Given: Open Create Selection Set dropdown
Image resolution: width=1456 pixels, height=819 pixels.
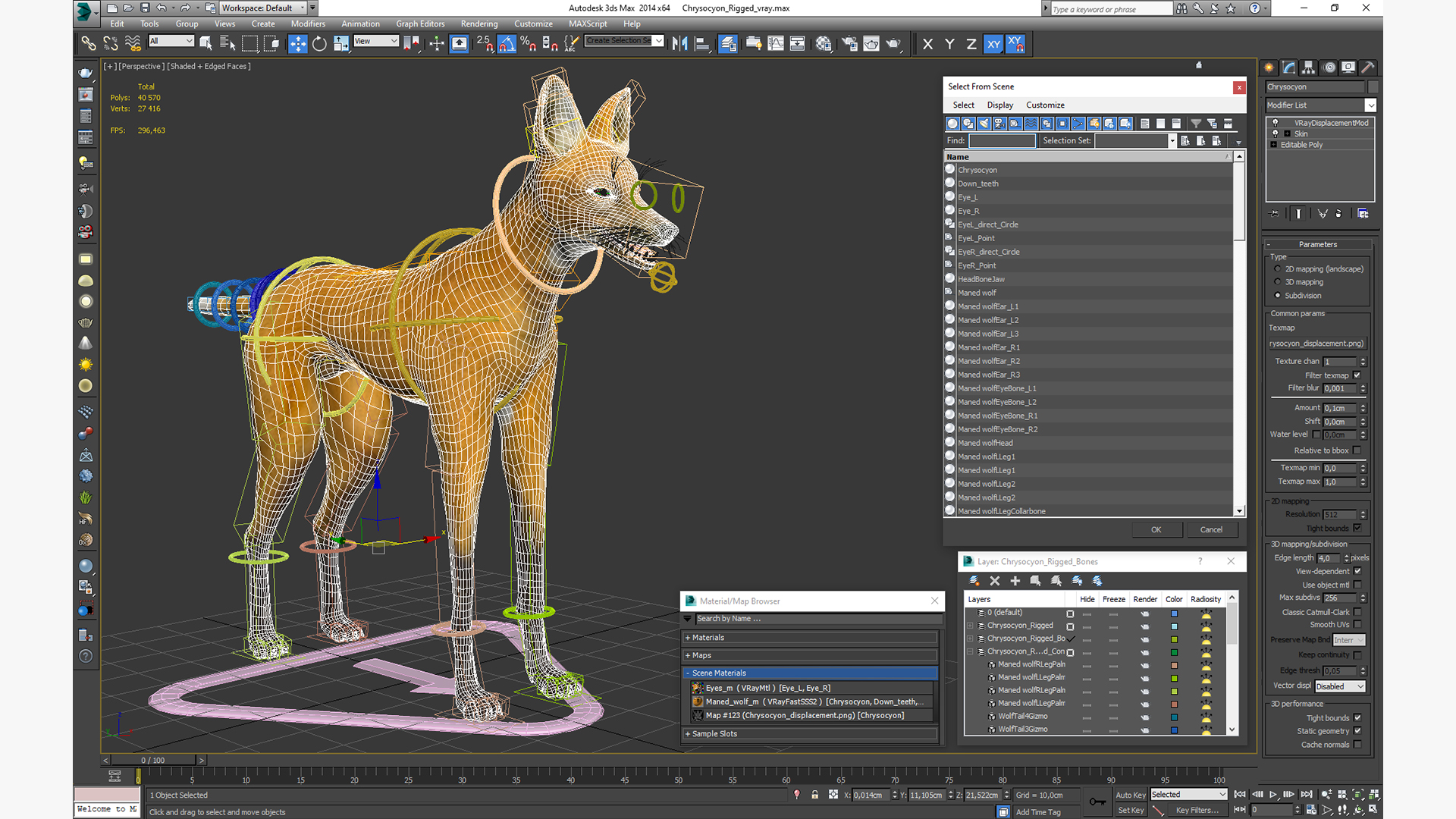Looking at the screenshot, I should coord(625,41).
